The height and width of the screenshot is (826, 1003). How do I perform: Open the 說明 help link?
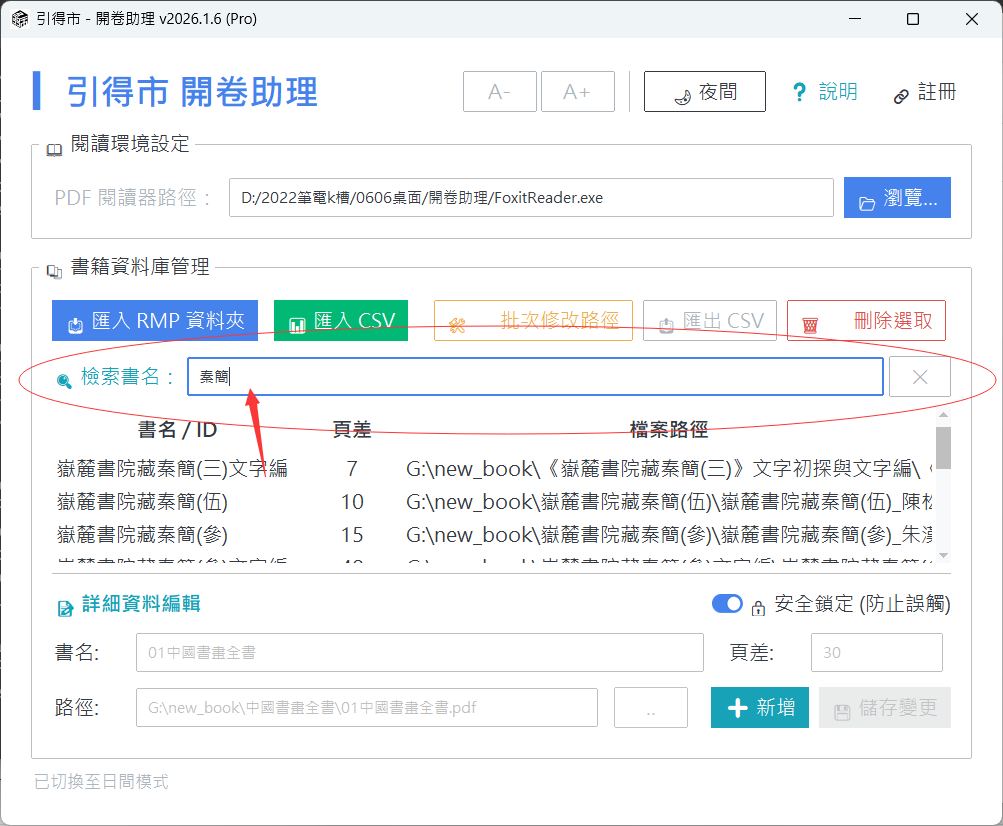825,92
